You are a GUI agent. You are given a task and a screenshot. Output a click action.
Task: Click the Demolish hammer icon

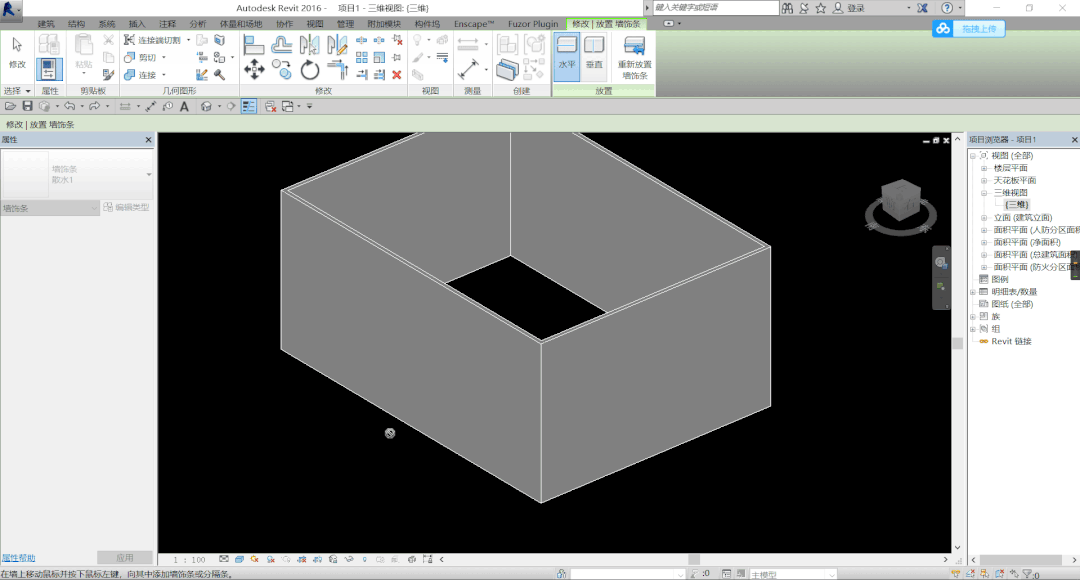pyautogui.click(x=220, y=74)
